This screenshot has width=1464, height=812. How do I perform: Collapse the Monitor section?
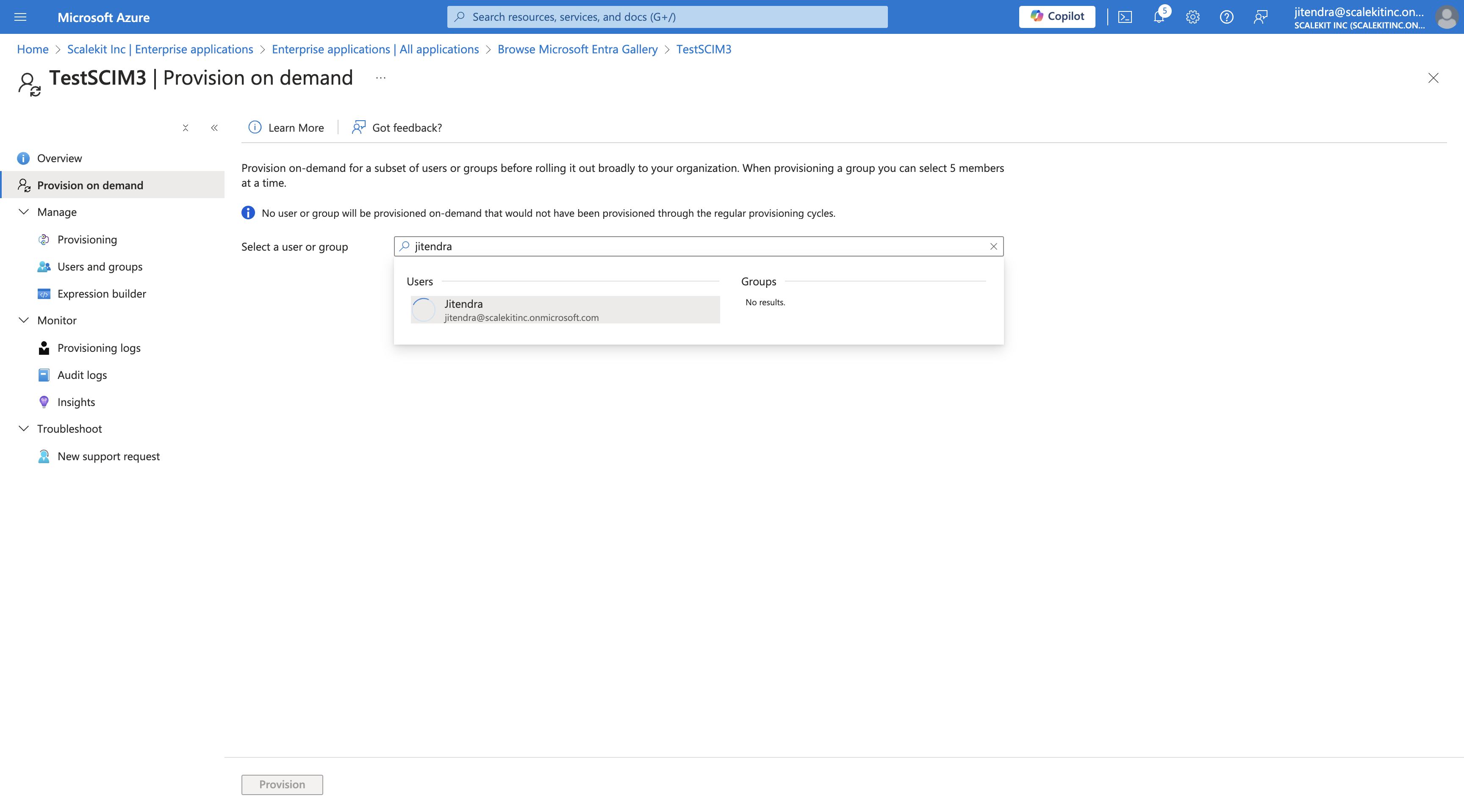coord(24,320)
